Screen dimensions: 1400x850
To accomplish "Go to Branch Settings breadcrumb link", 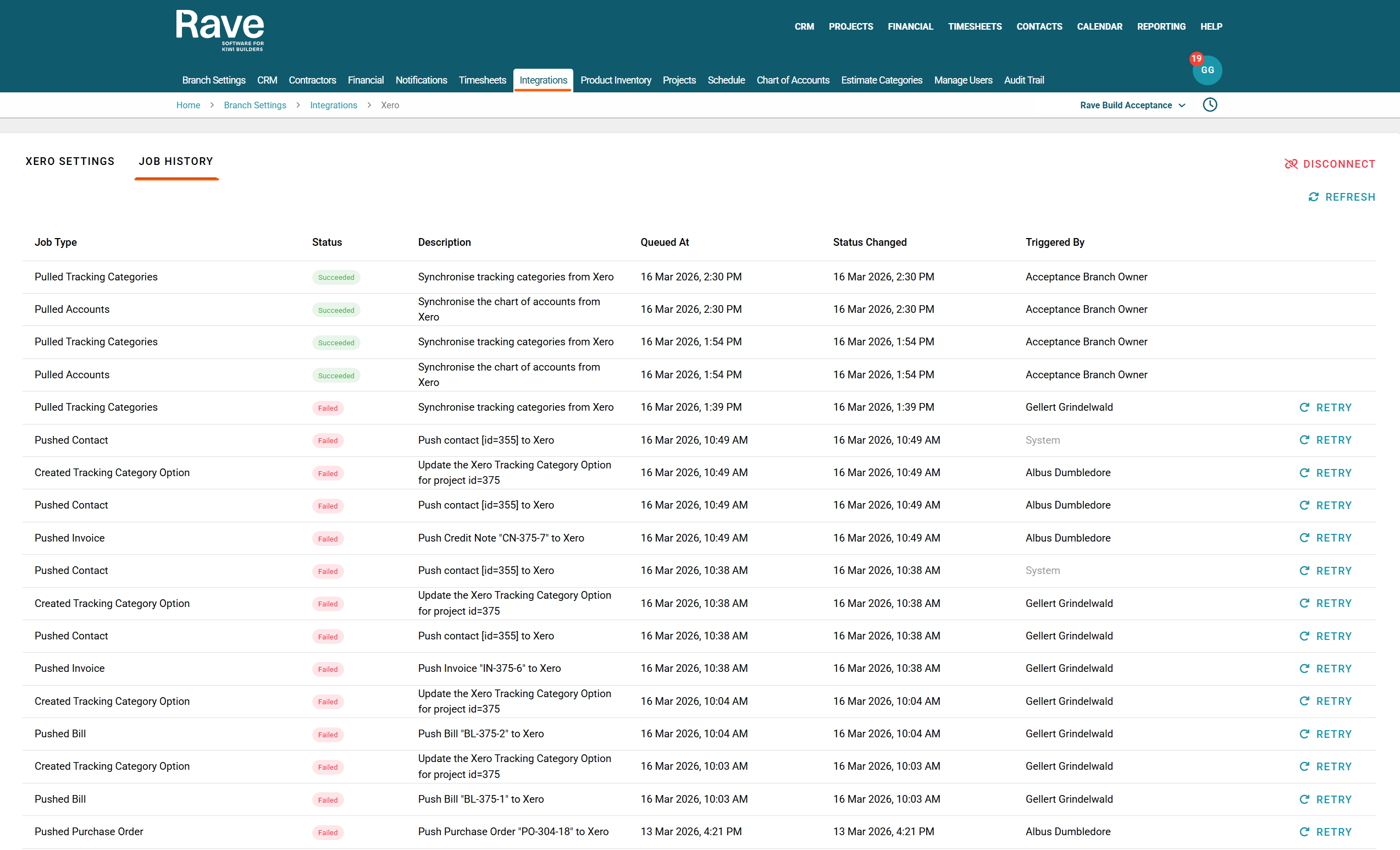I will [x=254, y=105].
